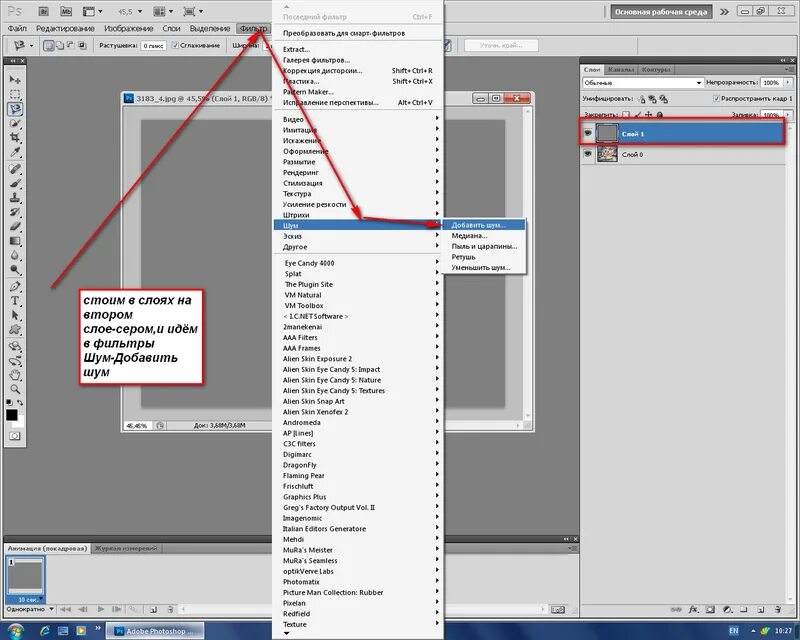Launch Mini Bridge

tap(66, 11)
